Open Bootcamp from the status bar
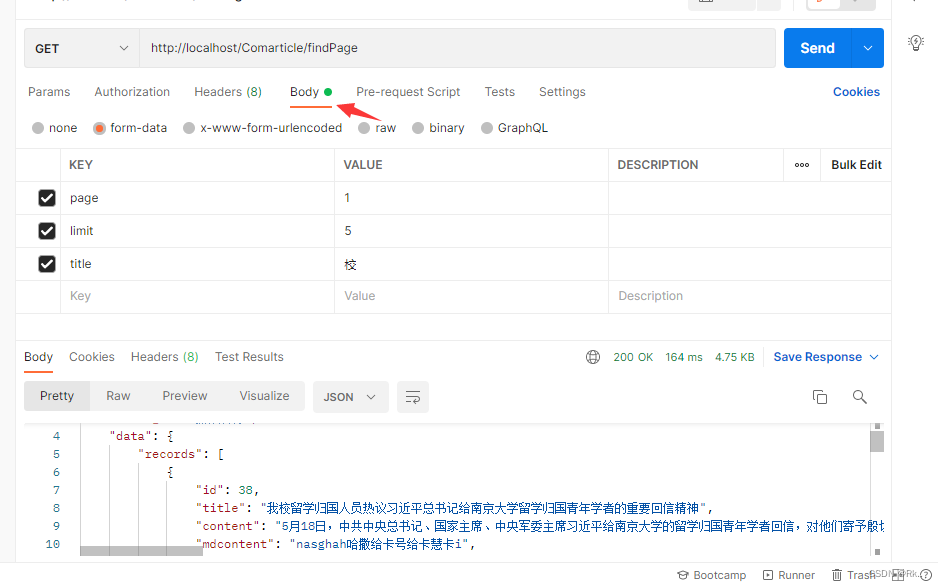 [711, 575]
